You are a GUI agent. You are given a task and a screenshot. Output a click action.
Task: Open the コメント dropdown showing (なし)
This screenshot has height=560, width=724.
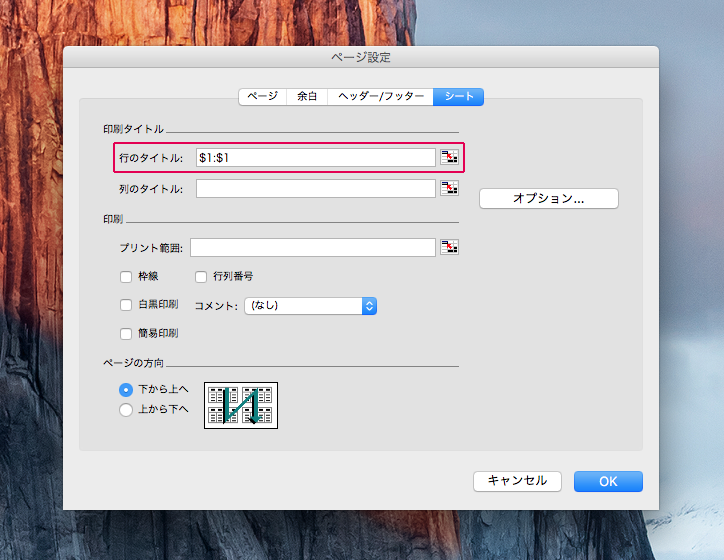tap(310, 306)
